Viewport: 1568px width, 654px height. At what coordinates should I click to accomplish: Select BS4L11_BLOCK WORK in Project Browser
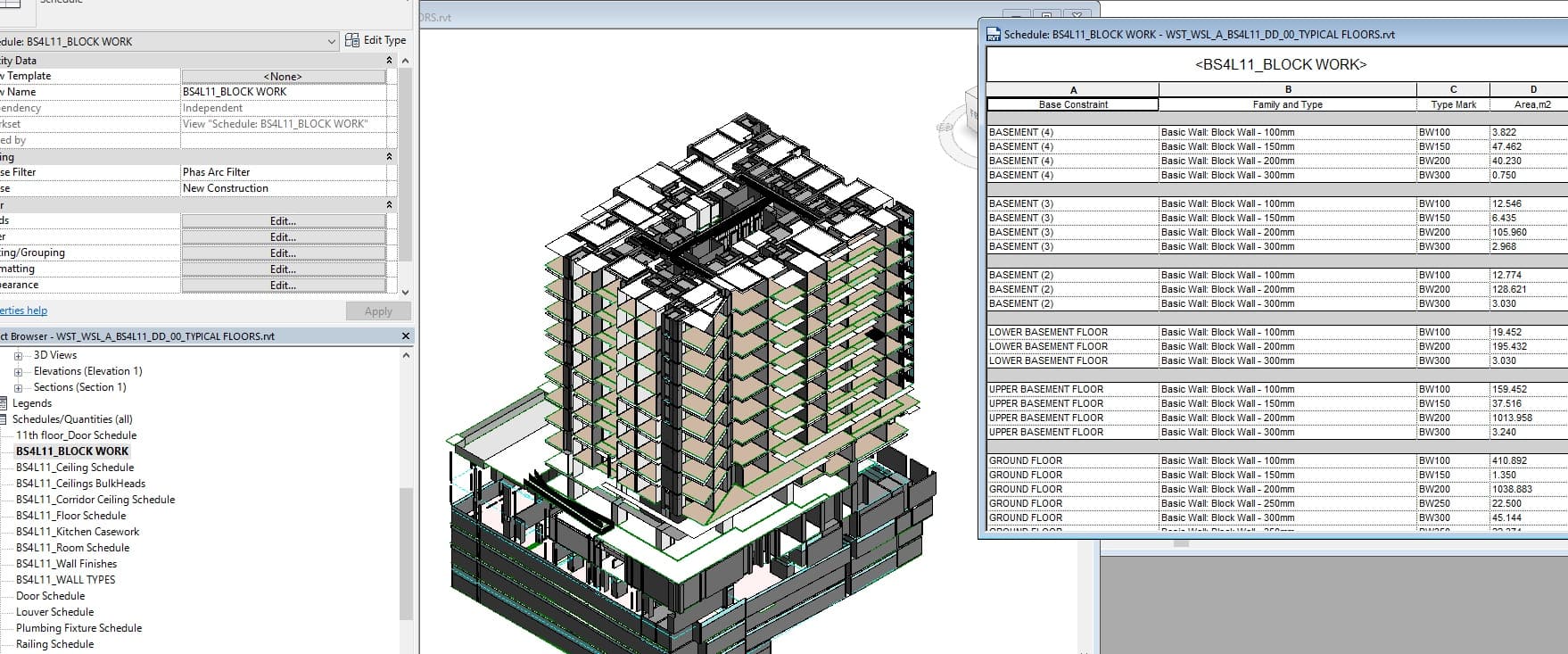pos(72,451)
